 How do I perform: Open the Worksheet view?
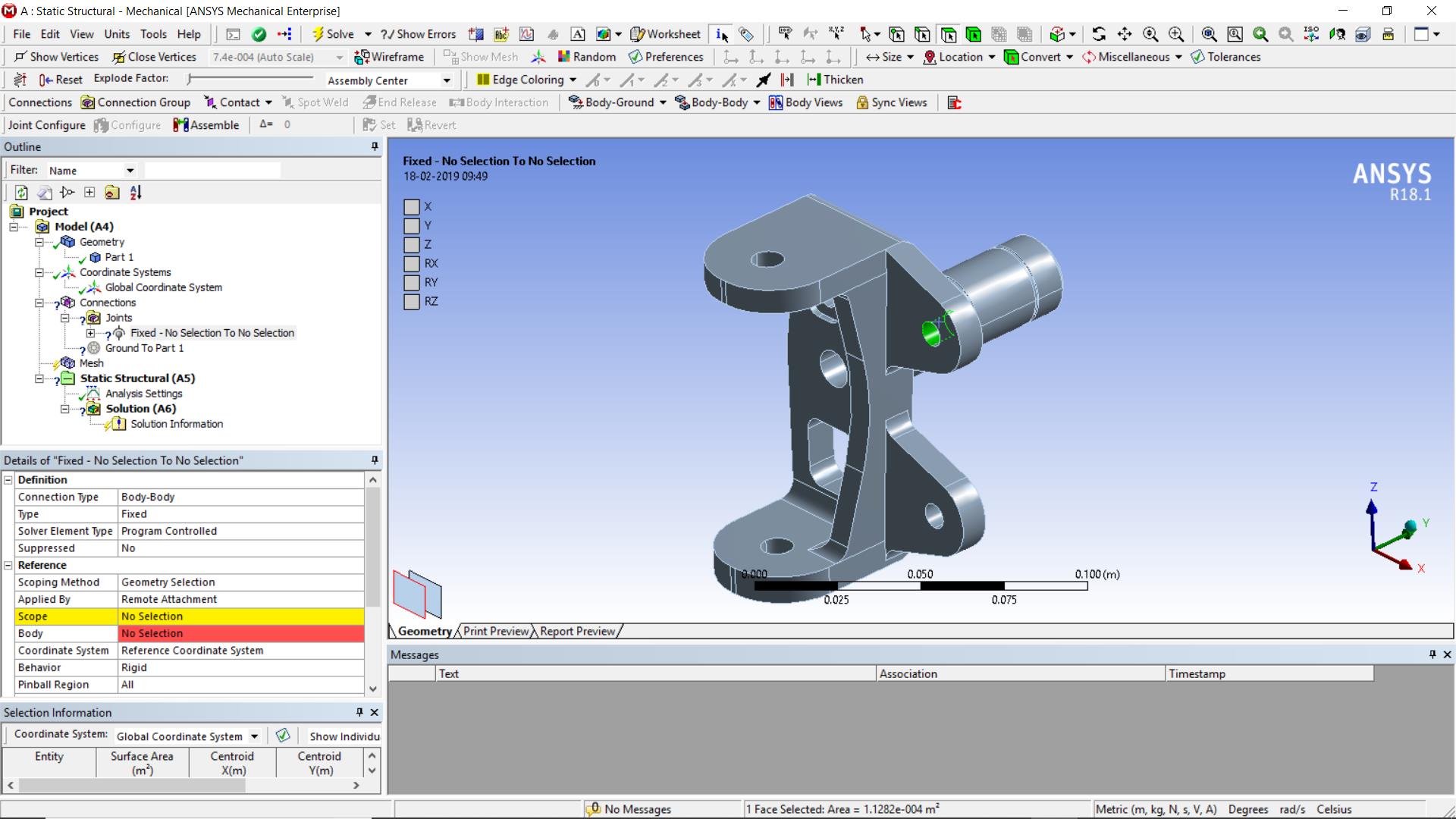click(665, 34)
